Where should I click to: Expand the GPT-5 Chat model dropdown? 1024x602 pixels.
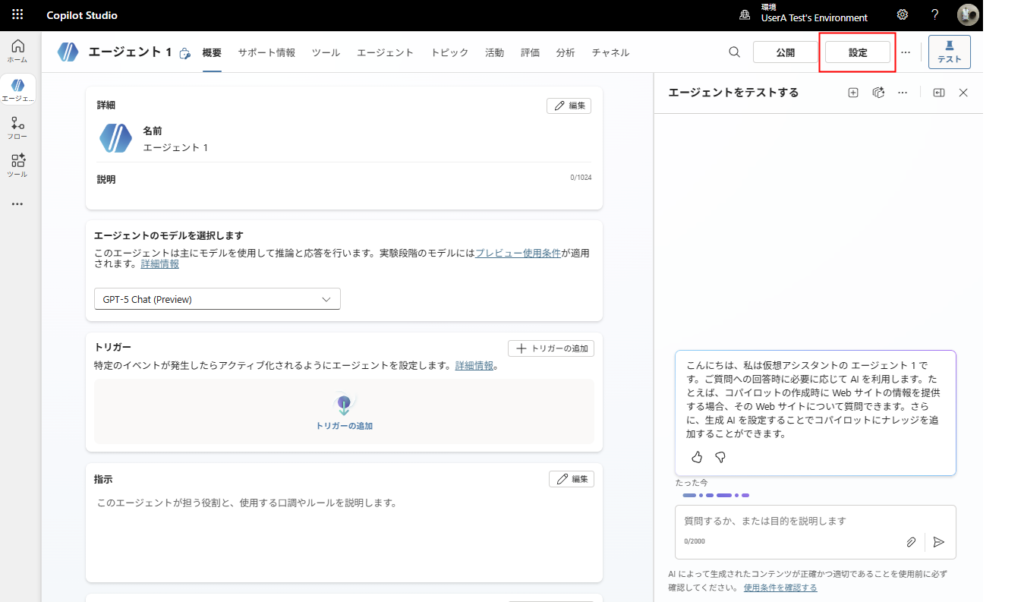coord(216,299)
